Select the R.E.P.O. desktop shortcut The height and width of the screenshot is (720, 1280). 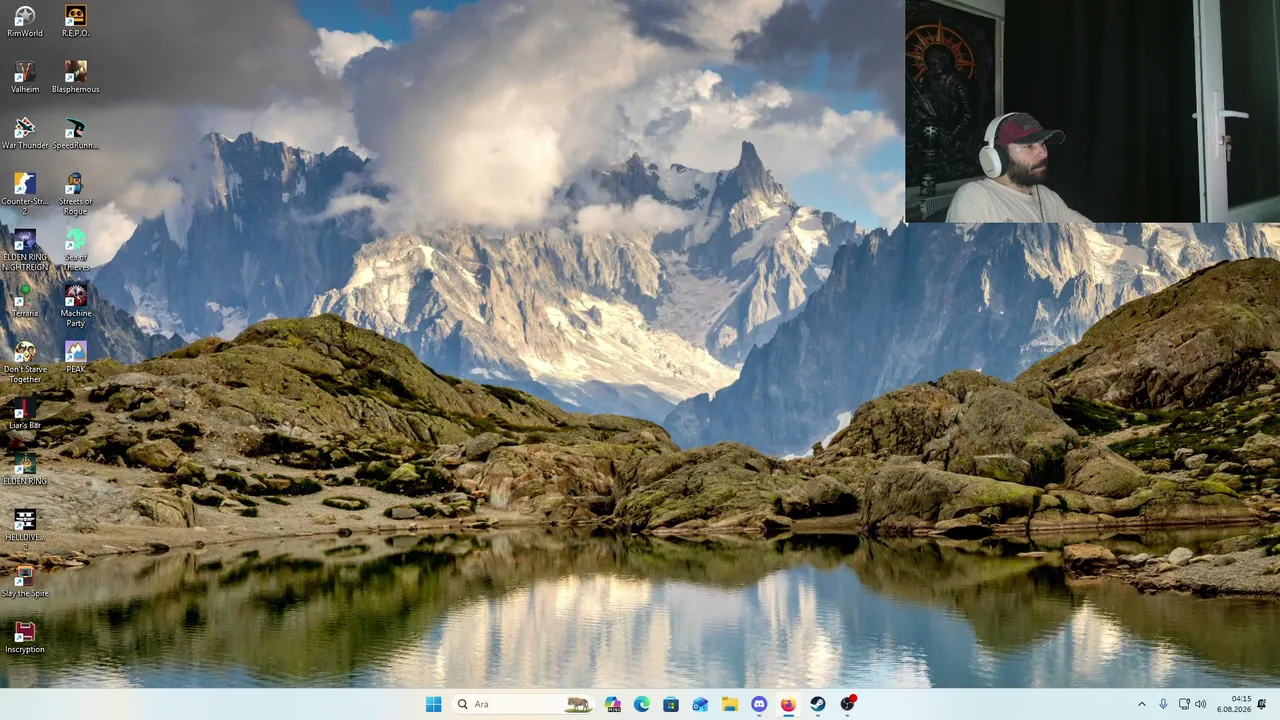pyautogui.click(x=76, y=21)
